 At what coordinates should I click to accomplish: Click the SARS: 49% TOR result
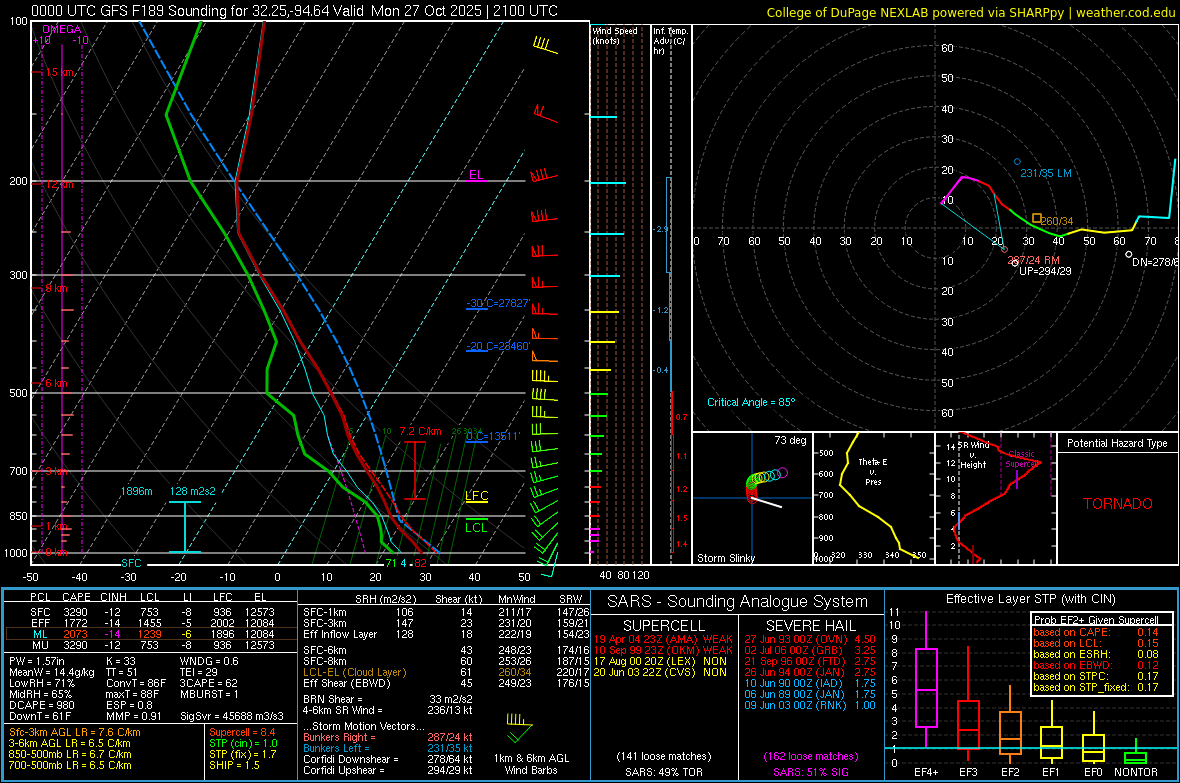[x=663, y=772]
